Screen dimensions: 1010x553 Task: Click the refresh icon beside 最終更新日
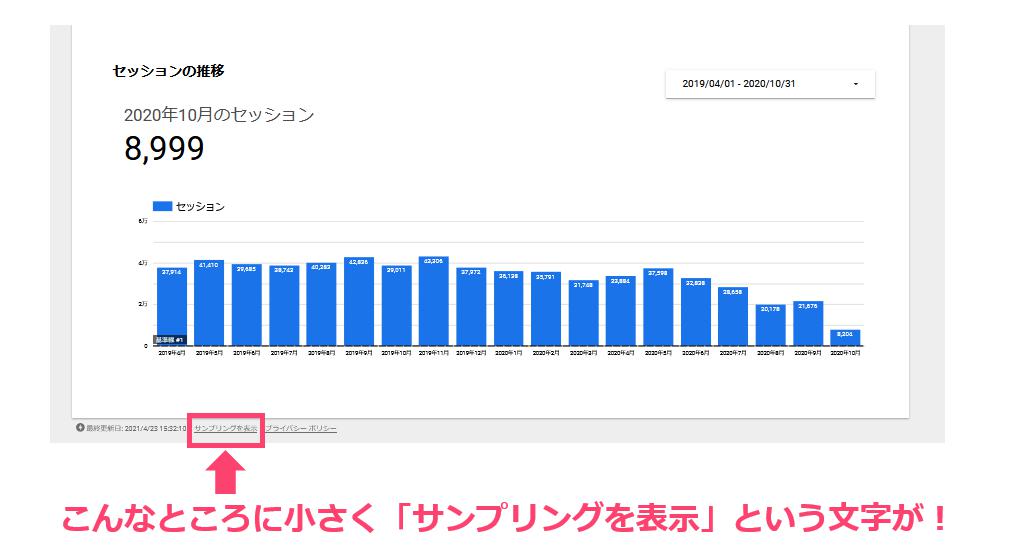(x=80, y=427)
